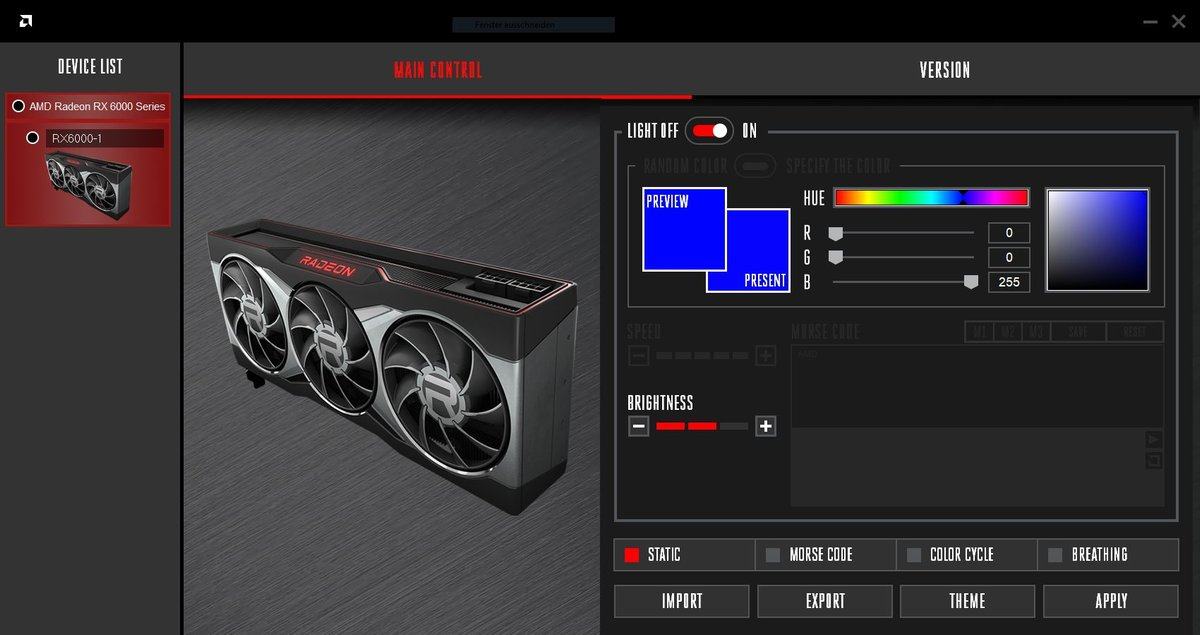Click the IMPORT button
This screenshot has height=635, width=1200.
(x=682, y=601)
